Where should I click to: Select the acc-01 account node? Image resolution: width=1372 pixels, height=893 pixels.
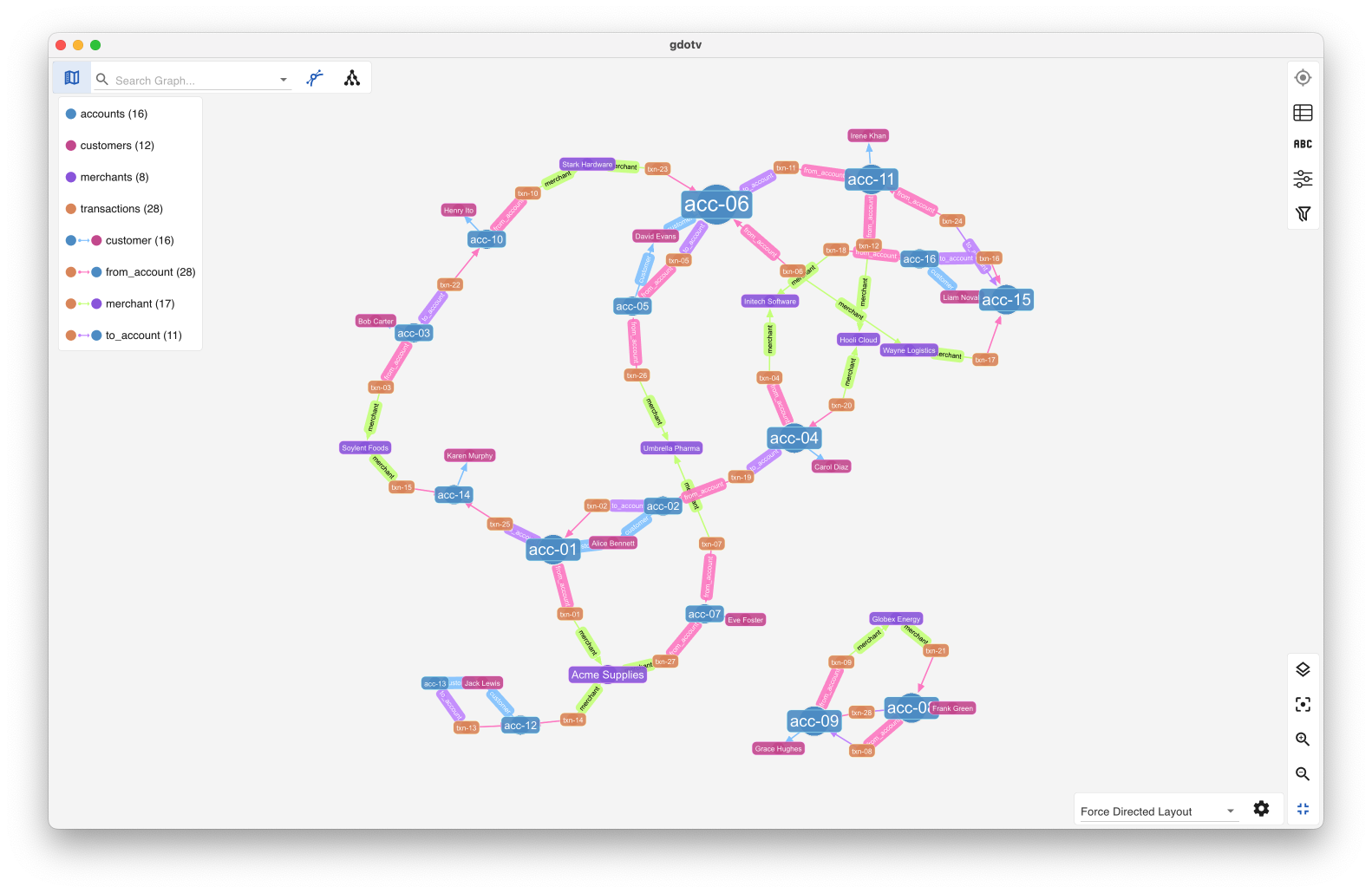coord(553,550)
